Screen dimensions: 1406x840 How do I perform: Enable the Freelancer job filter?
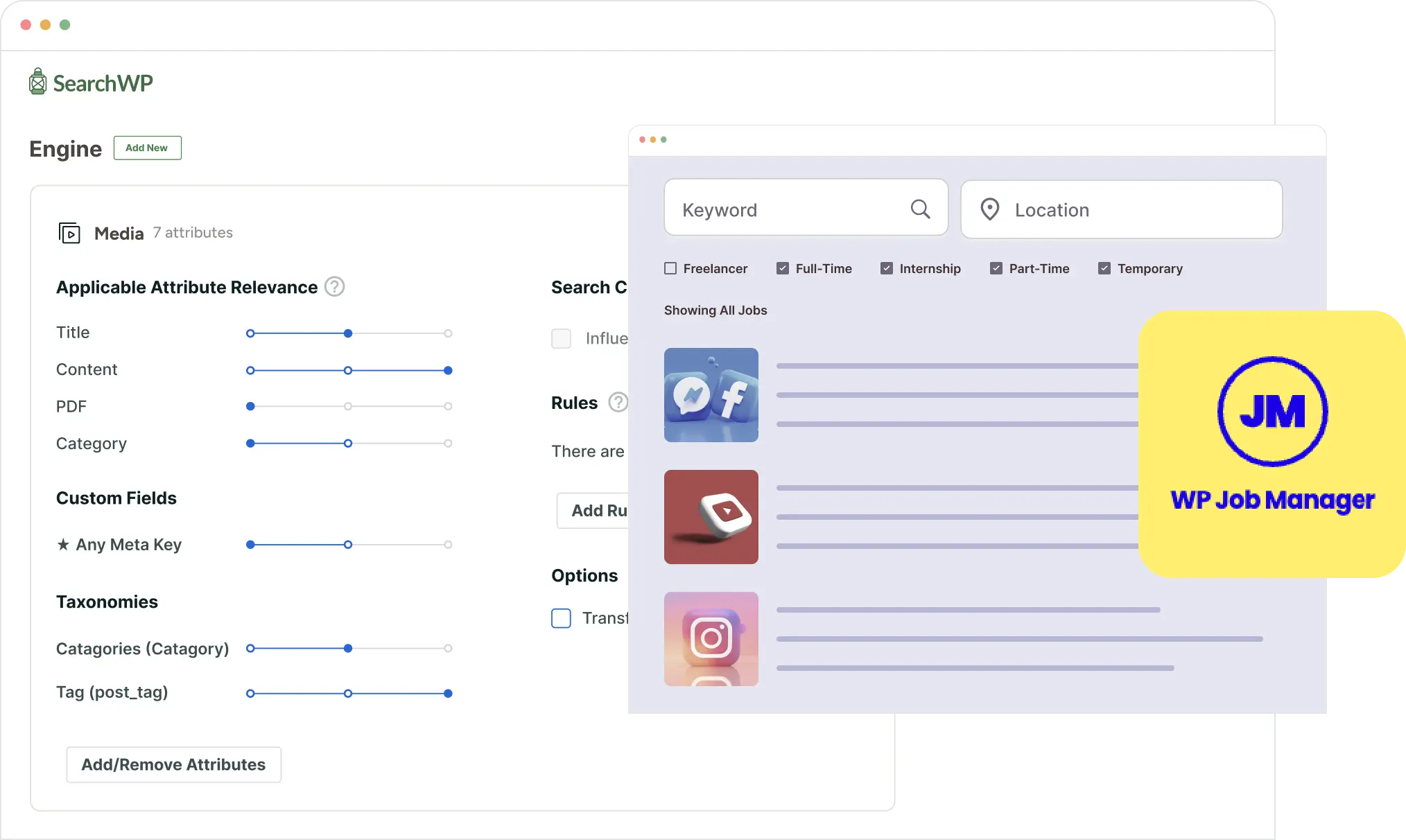(x=670, y=268)
